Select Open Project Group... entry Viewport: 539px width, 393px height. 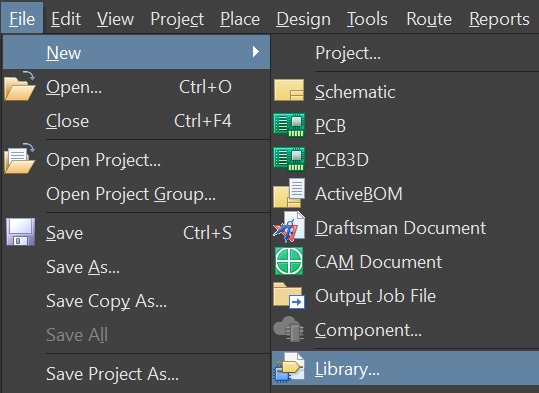pyautogui.click(x=136, y=194)
